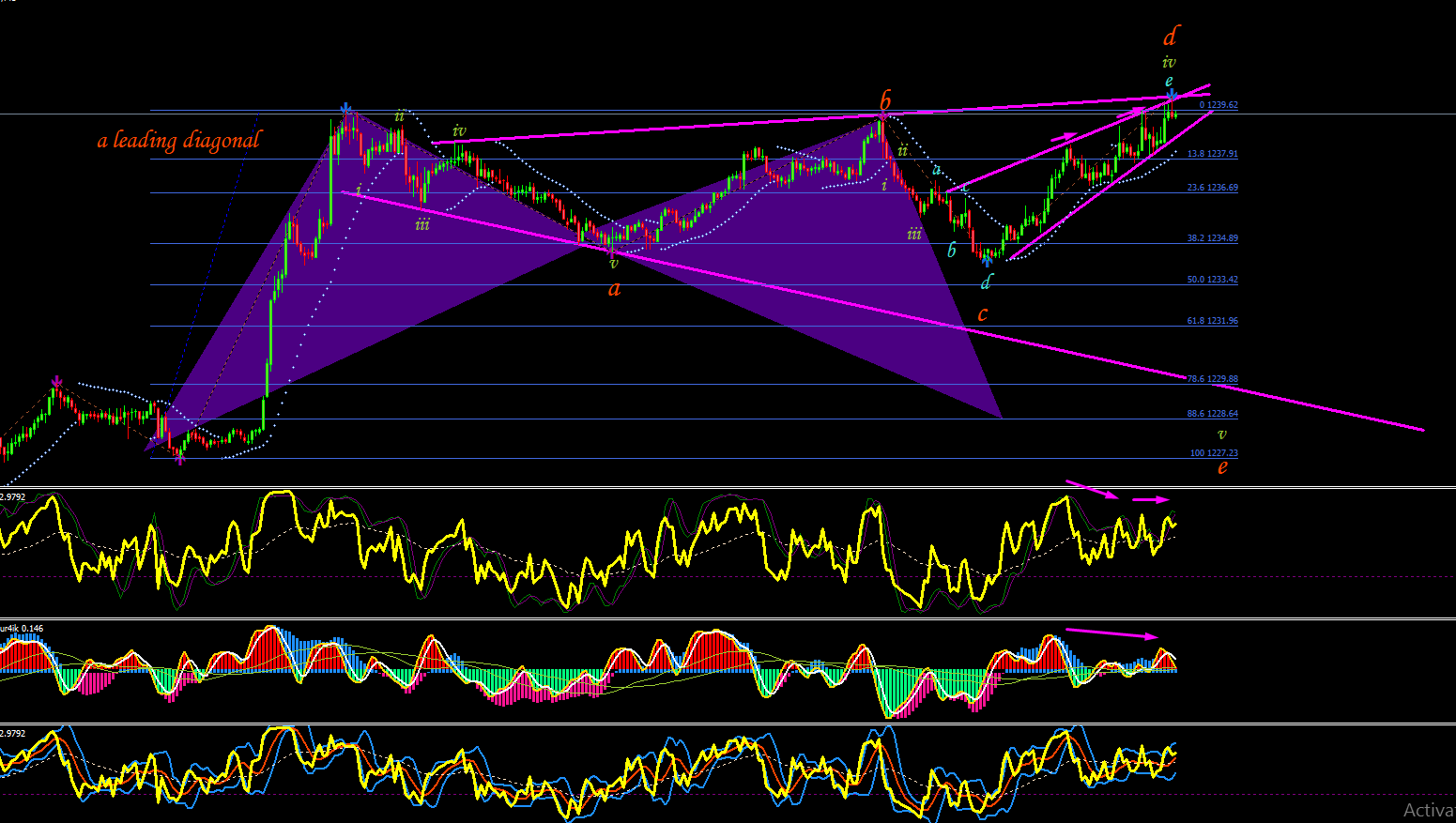
Task: Pick the Fibonacci label "38.2 1234.89"
Action: [x=1213, y=238]
